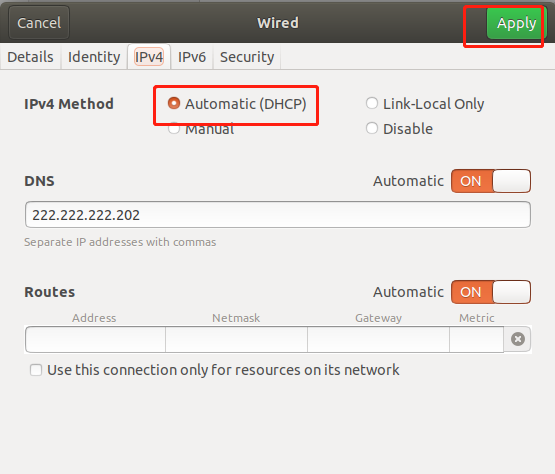The height and width of the screenshot is (474, 555).
Task: Toggle the DNS Automatic switch
Action: (x=491, y=181)
